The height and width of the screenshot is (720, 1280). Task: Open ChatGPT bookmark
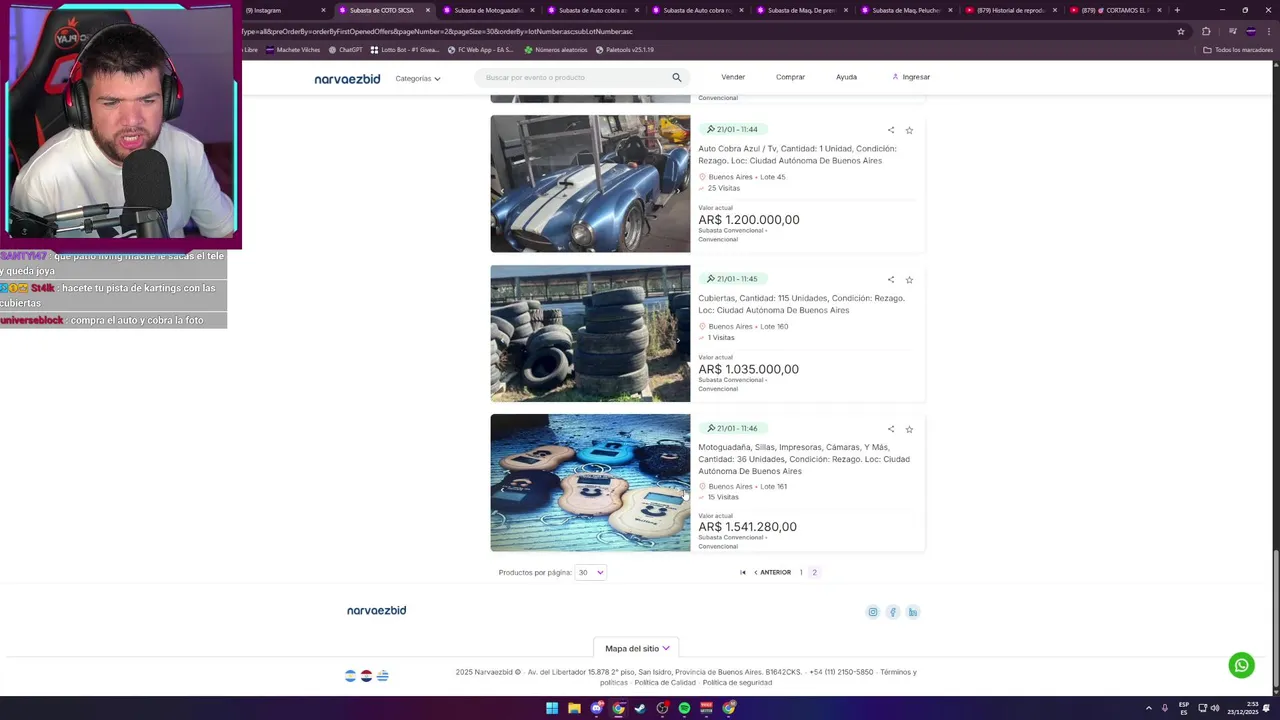[x=345, y=49]
